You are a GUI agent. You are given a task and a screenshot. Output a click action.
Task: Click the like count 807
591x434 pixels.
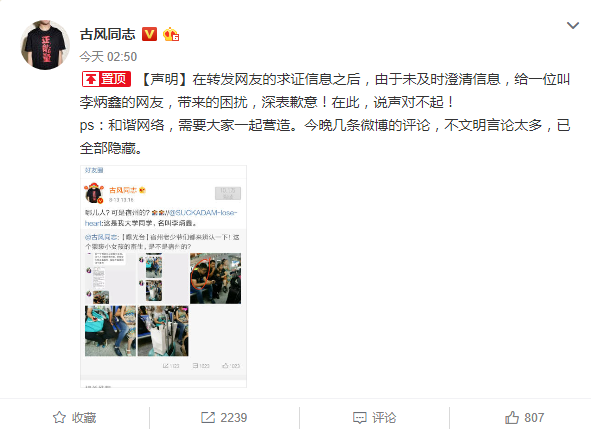(x=534, y=417)
